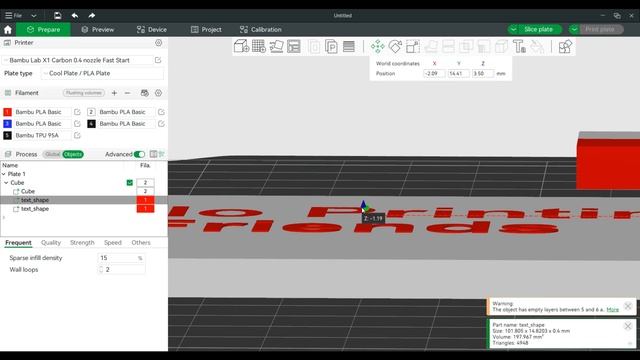This screenshot has height=360, width=640.
Task: Toggle the Advanced mode switch
Action: tap(139, 154)
